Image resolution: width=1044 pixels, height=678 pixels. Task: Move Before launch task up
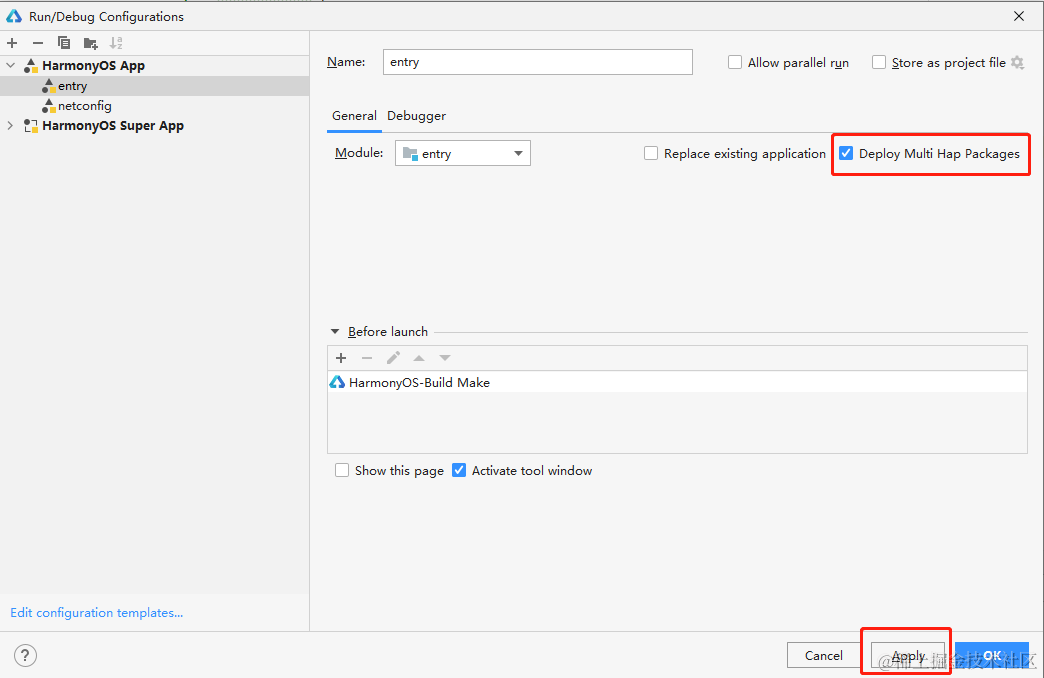419,358
